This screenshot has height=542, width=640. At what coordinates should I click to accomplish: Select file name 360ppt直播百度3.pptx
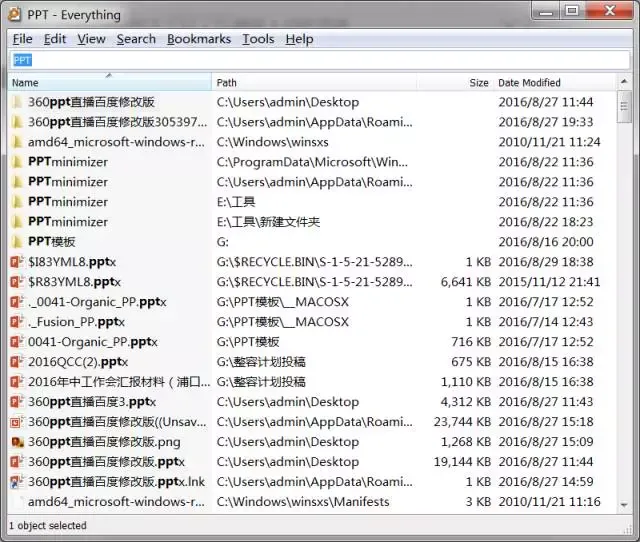[92, 402]
